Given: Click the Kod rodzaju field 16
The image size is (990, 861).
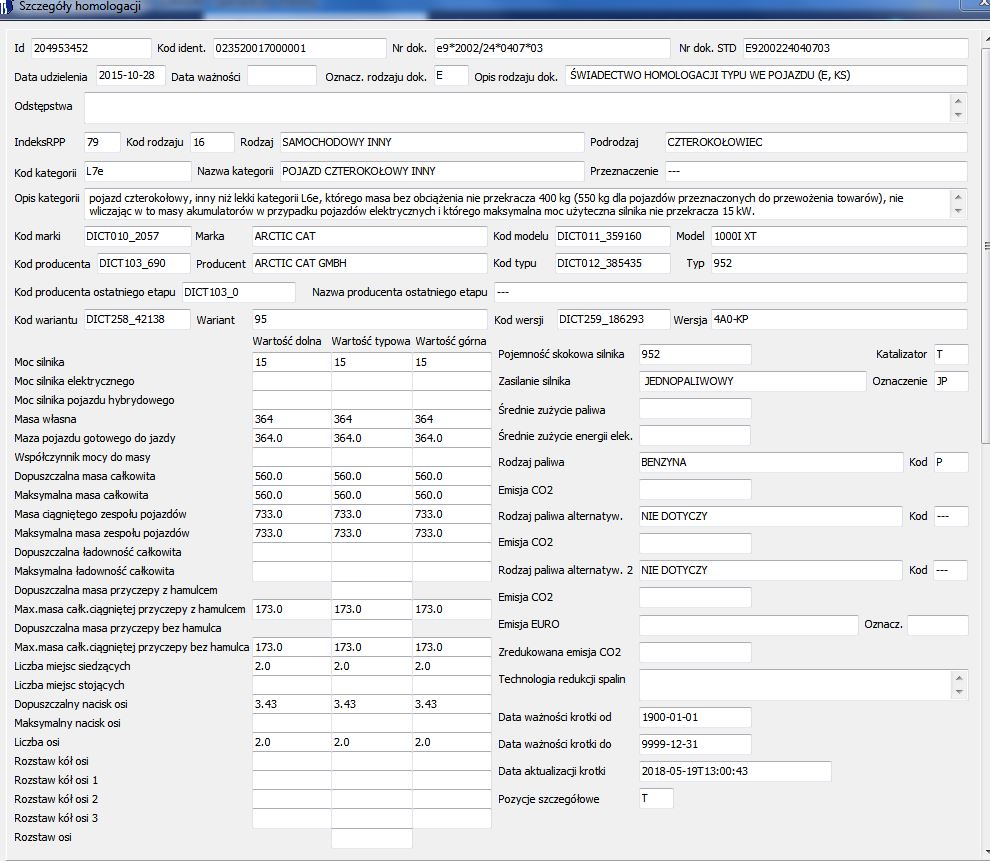Looking at the screenshot, I should (x=212, y=142).
